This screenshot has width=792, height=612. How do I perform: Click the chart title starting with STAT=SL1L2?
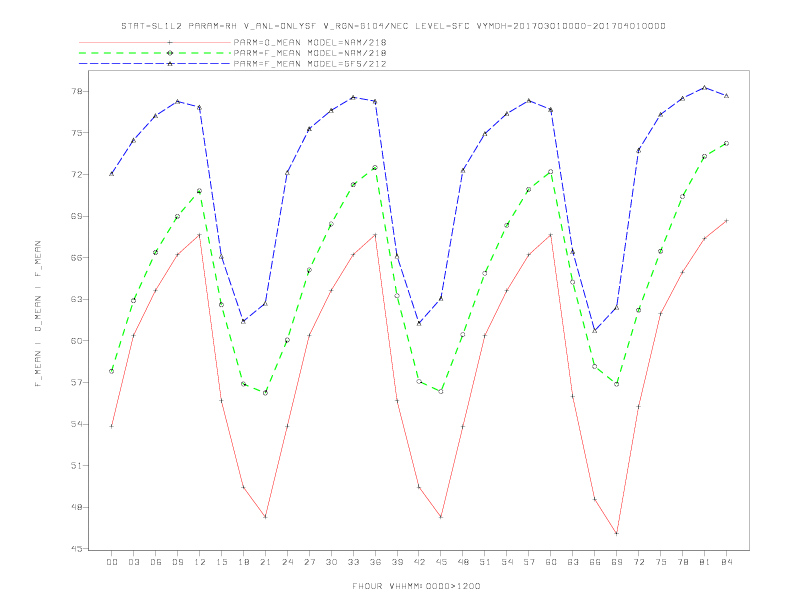coord(393,26)
